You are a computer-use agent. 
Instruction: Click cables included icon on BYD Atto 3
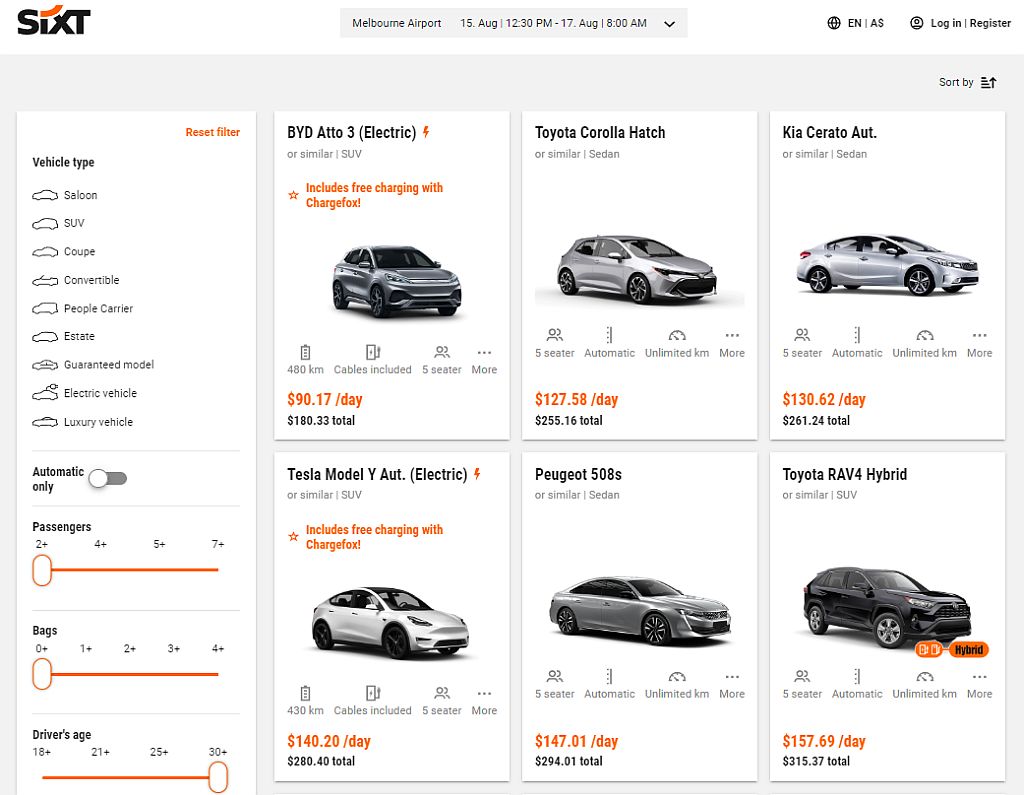coord(372,352)
